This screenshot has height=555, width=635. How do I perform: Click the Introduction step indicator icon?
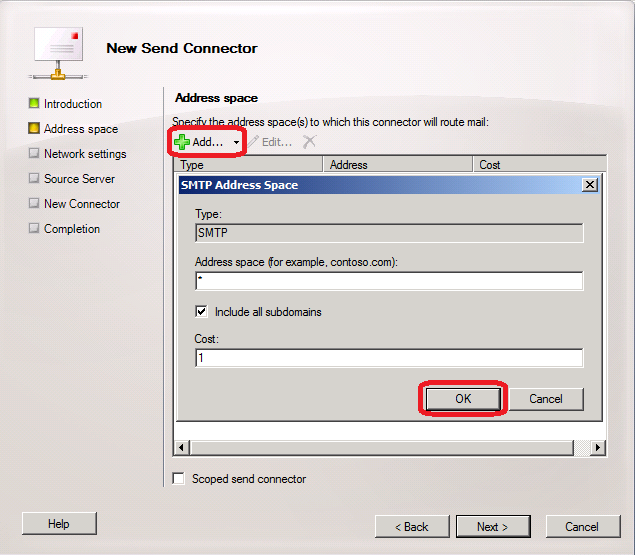pyautogui.click(x=34, y=104)
